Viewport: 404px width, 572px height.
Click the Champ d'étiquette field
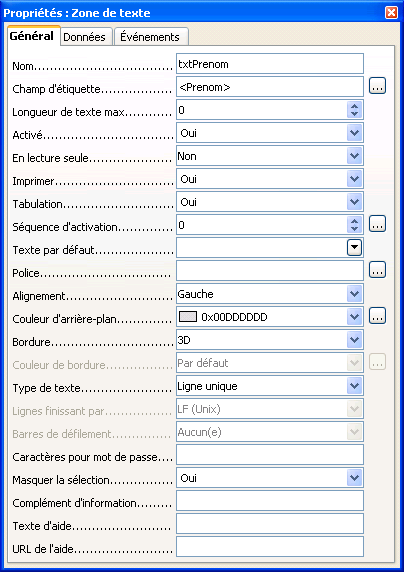tap(270, 87)
